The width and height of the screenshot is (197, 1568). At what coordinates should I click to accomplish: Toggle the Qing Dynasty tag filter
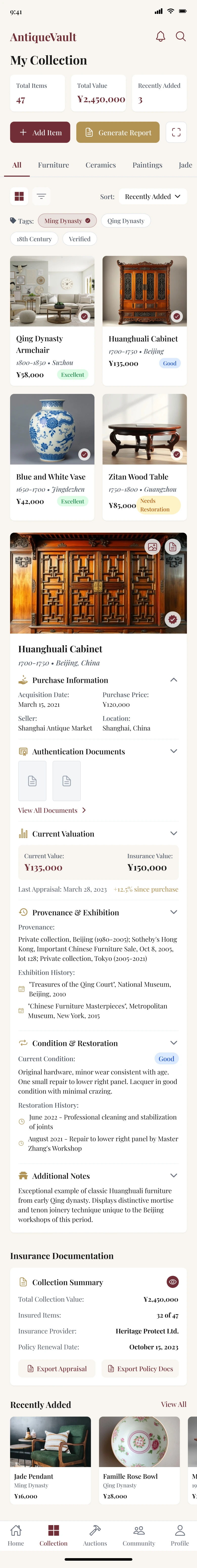(126, 221)
